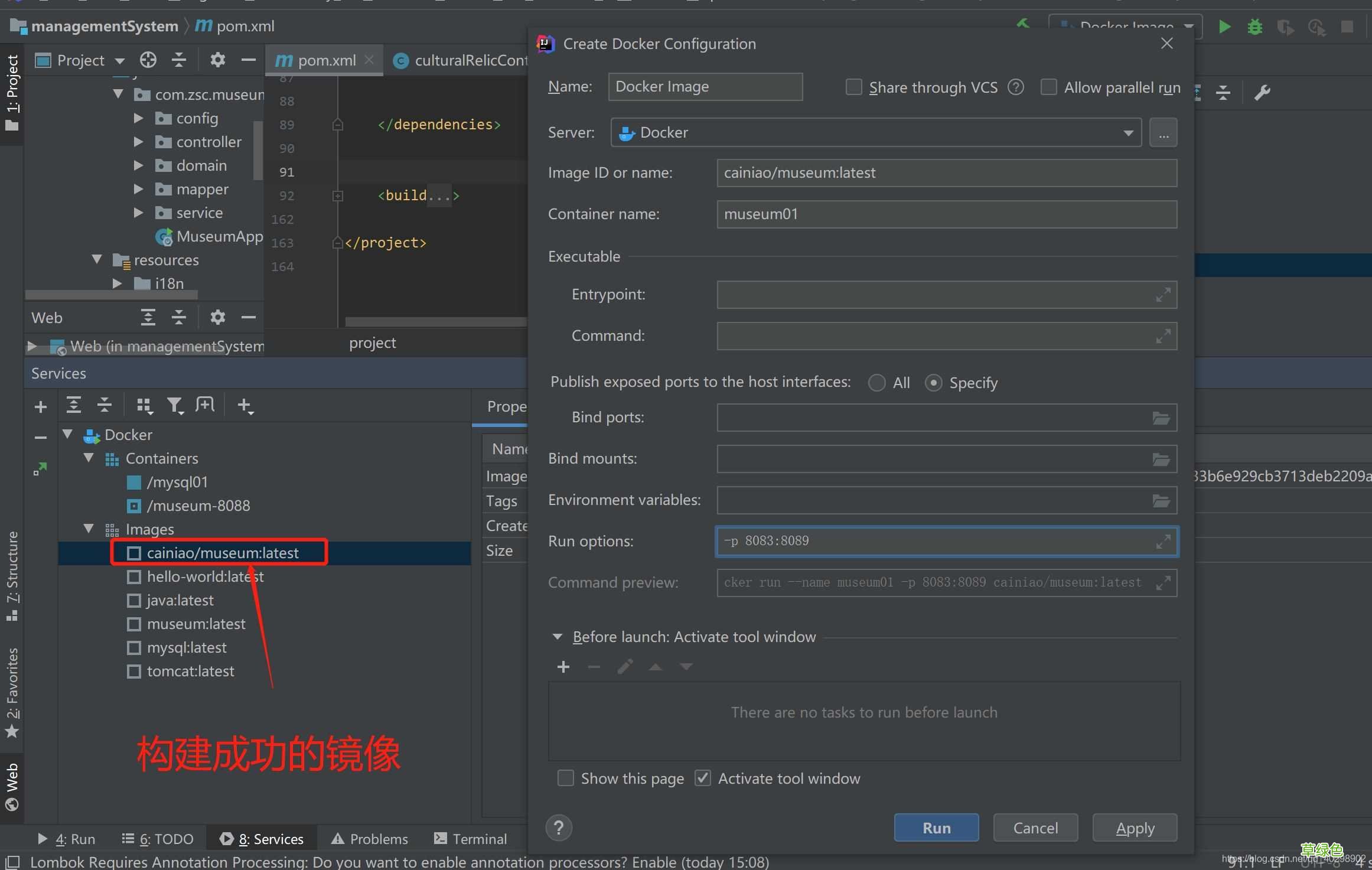Click the Apply button in dialog

tap(1135, 827)
